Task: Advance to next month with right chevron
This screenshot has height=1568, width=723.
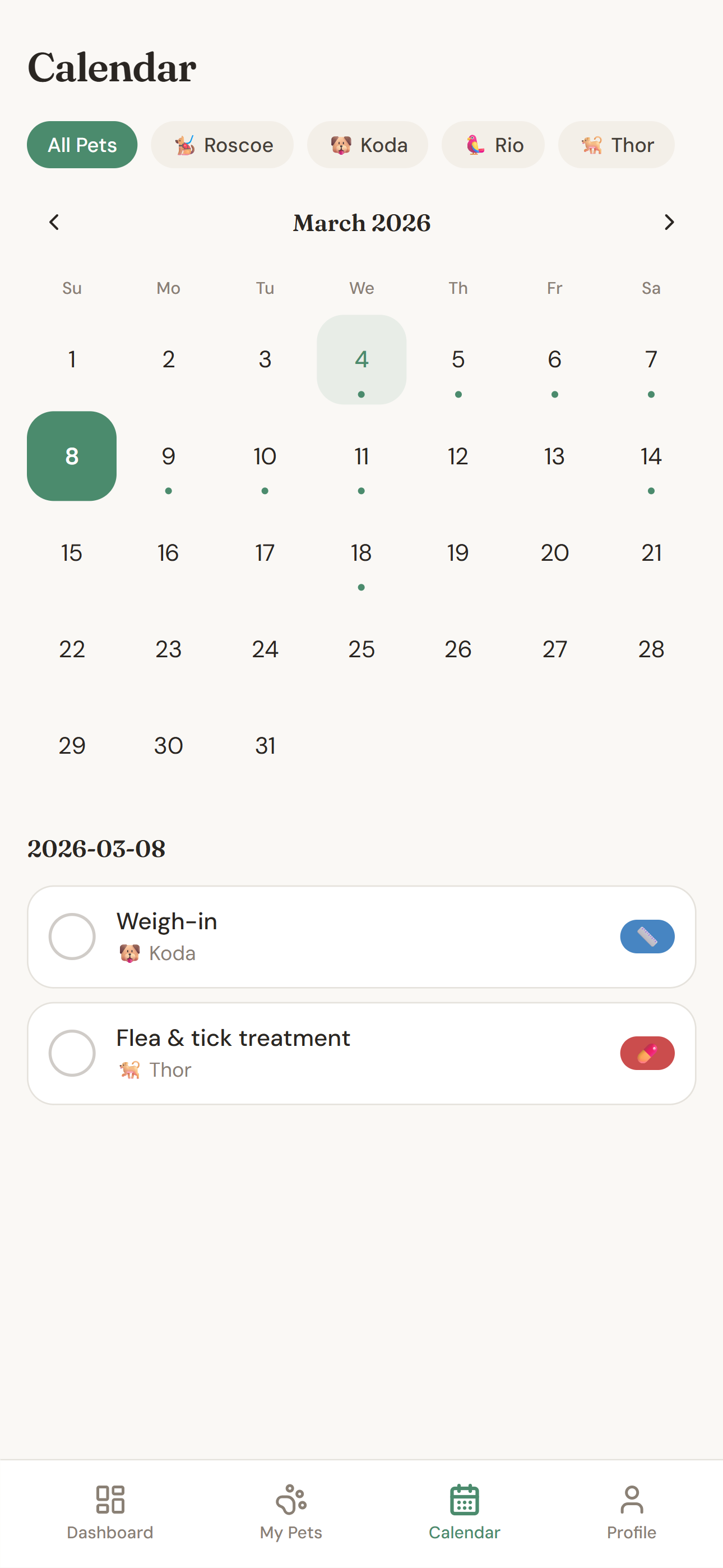Action: tap(669, 222)
